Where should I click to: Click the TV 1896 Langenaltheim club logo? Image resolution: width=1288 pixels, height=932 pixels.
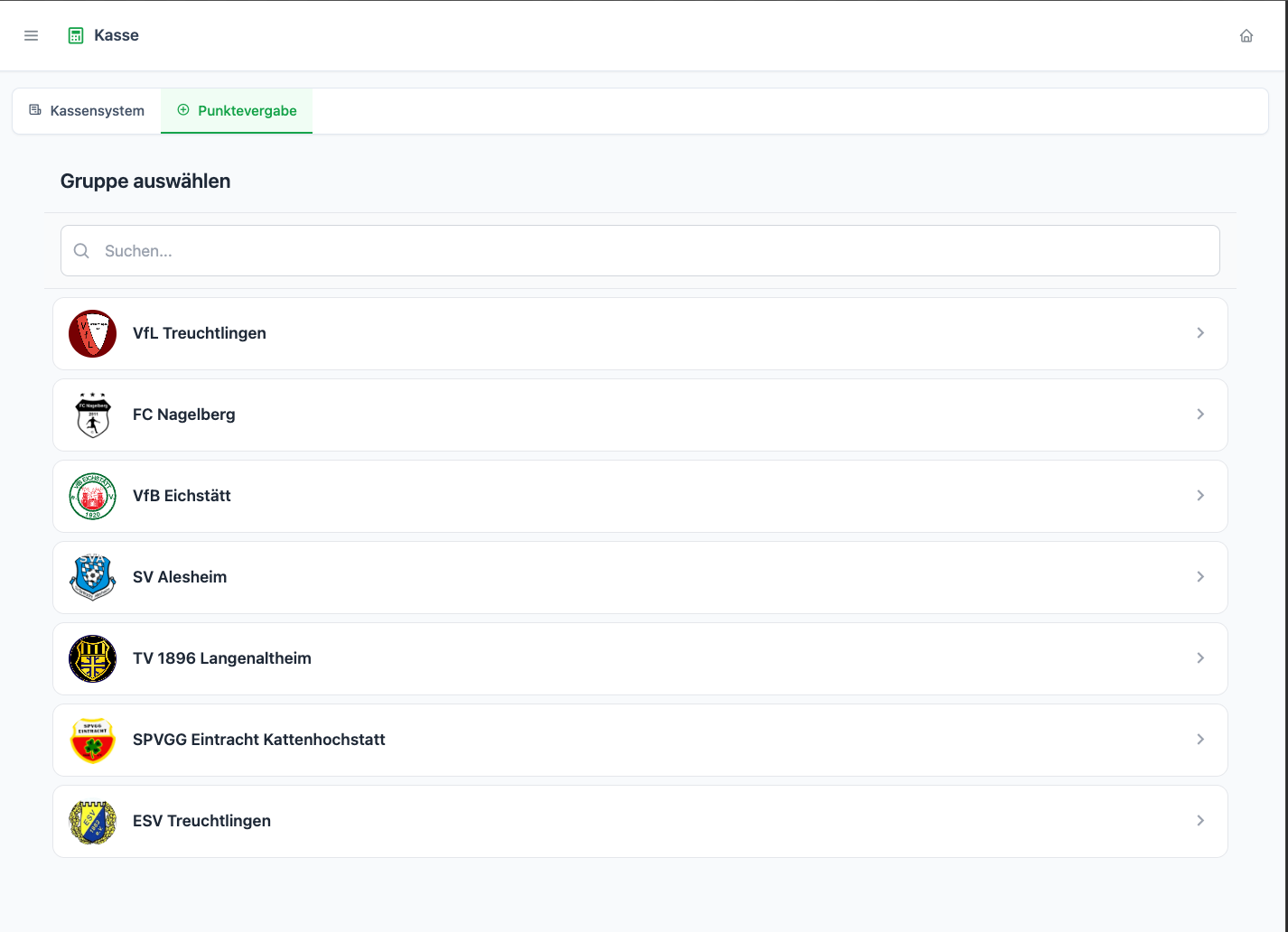click(93, 658)
